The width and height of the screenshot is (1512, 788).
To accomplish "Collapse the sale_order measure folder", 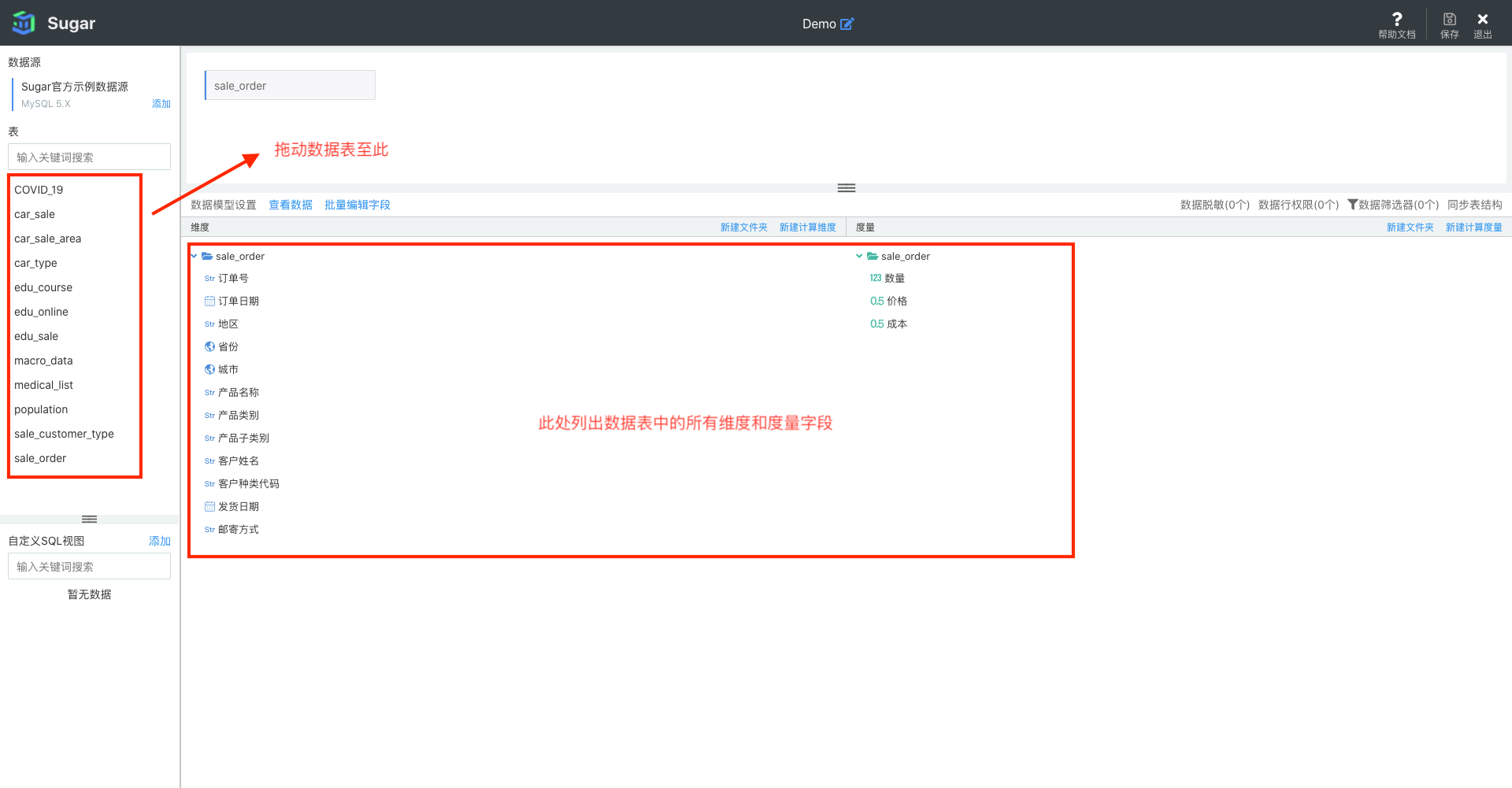I will [859, 256].
